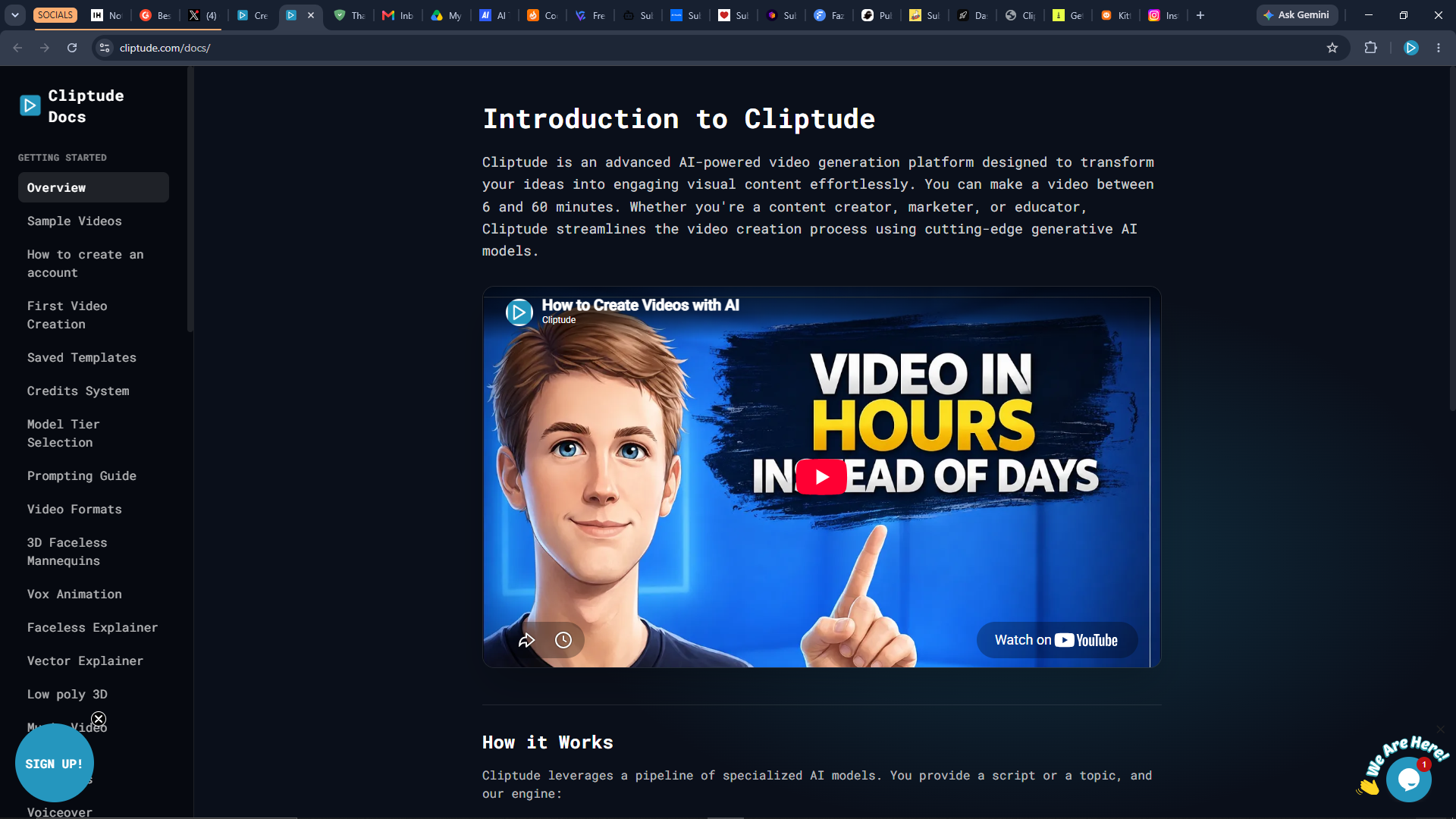
Task: Open Faceless Explainer page
Action: 93,627
